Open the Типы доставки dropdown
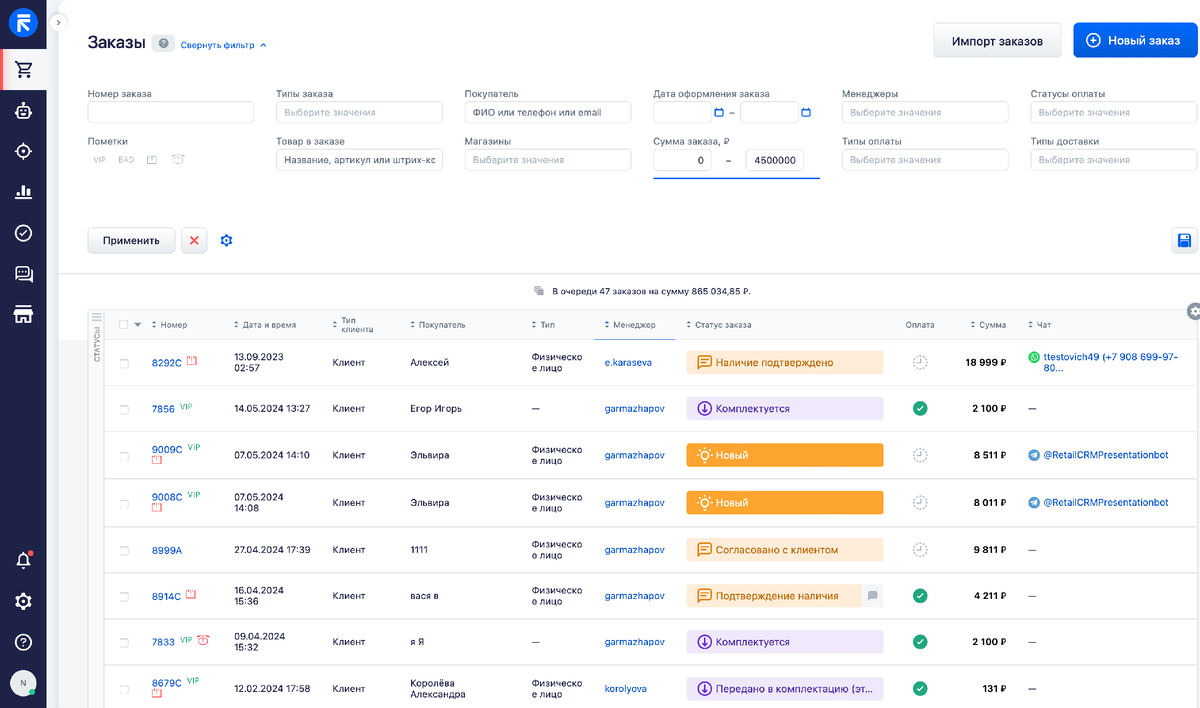Viewport: 1200px width, 708px height. coord(1113,159)
